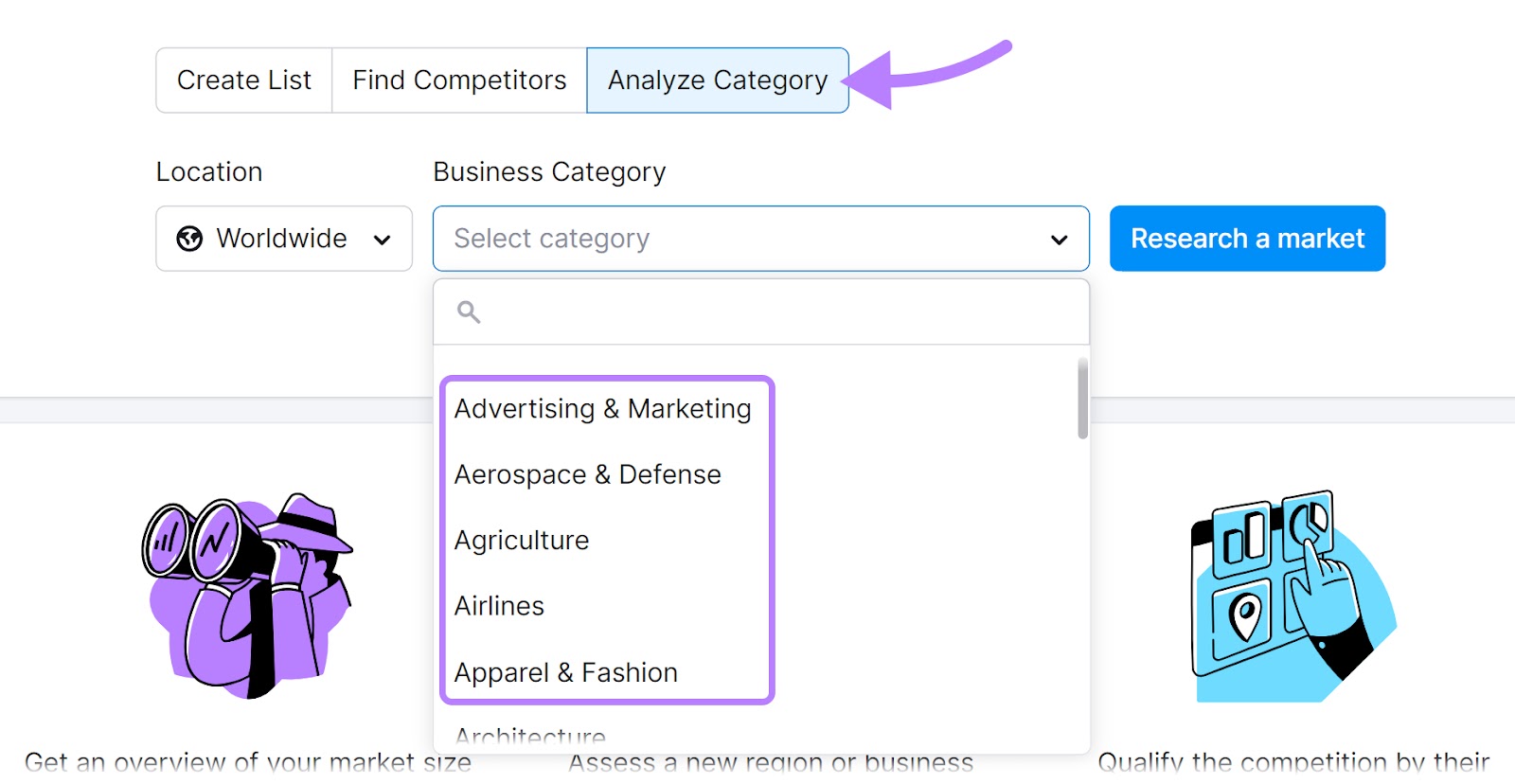Choose the Airlines category
The image size is (1515, 784).
pyautogui.click(x=499, y=606)
